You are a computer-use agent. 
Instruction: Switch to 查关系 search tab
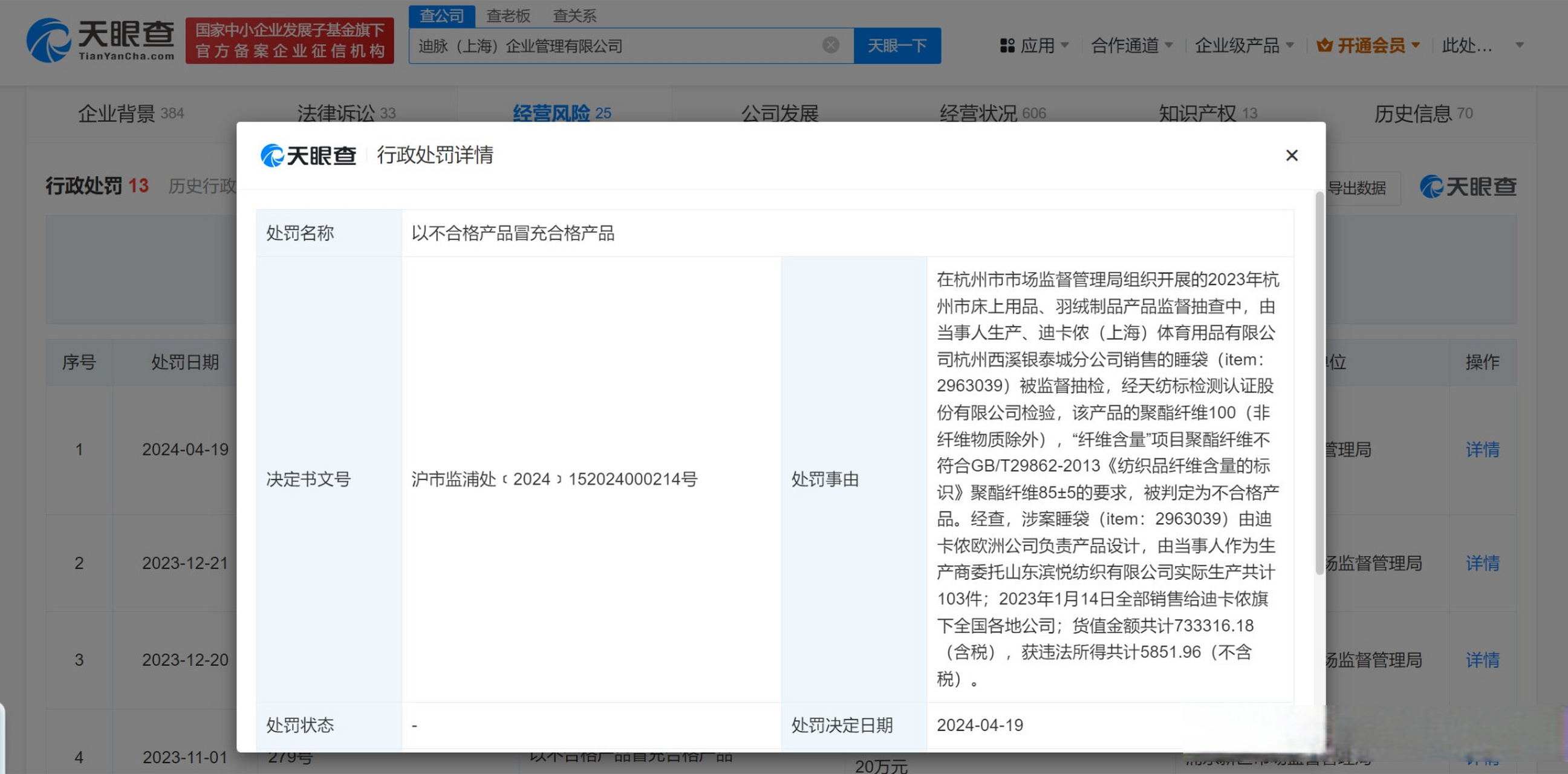pyautogui.click(x=574, y=16)
